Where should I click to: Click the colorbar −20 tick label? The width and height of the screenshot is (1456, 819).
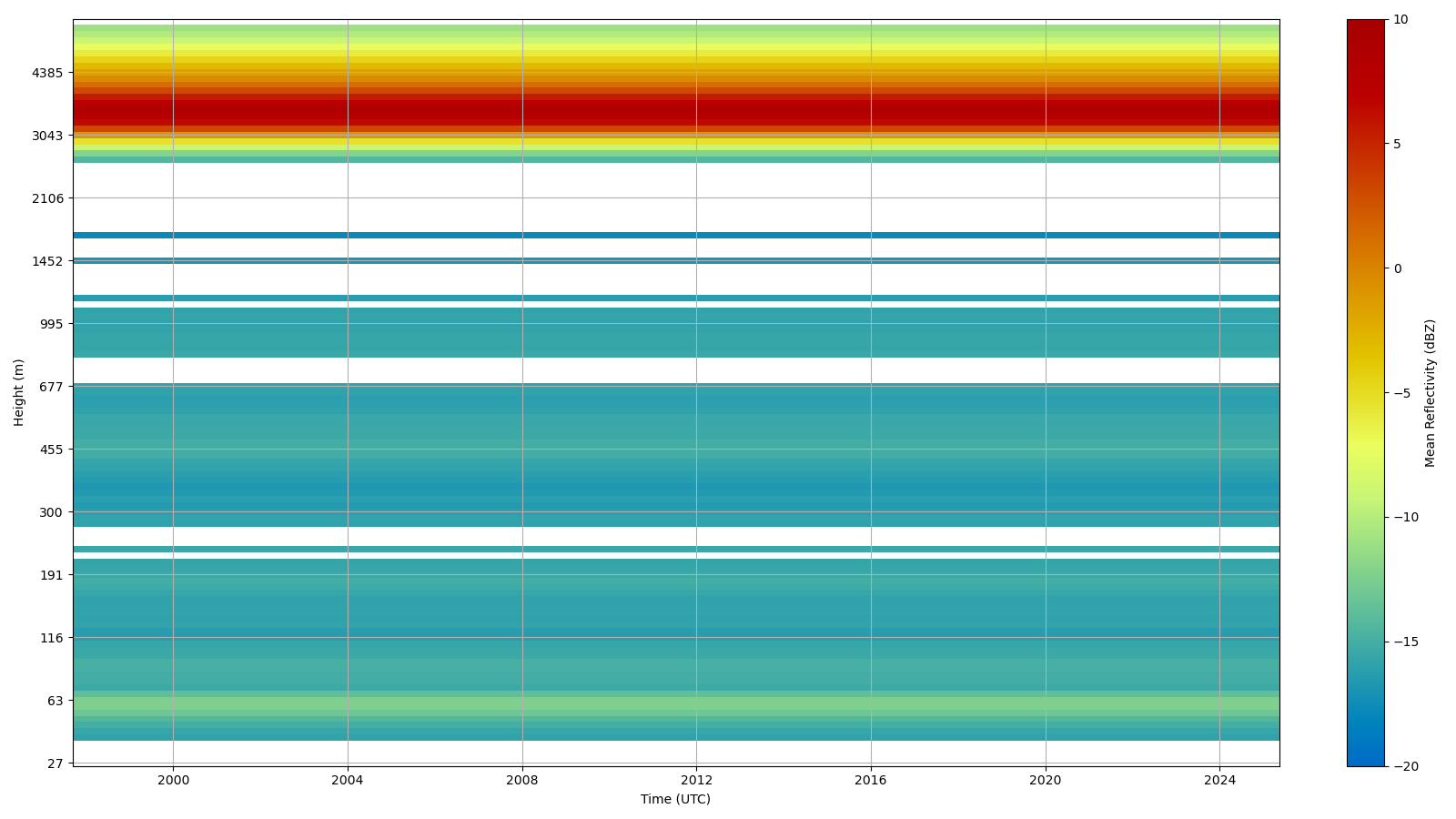click(1406, 767)
